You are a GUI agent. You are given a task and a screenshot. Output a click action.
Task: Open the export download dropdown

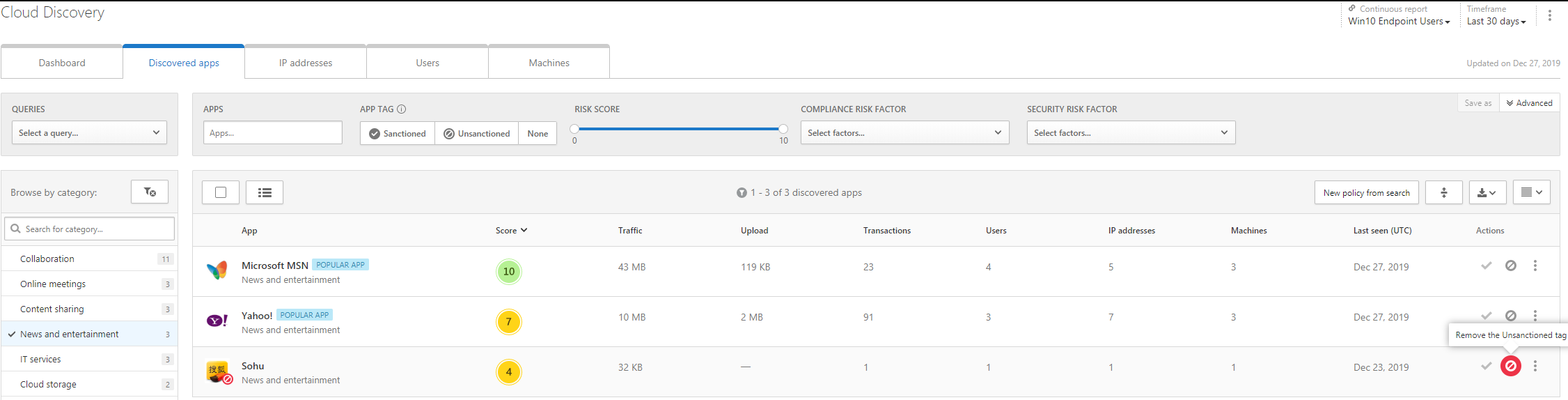point(1487,192)
